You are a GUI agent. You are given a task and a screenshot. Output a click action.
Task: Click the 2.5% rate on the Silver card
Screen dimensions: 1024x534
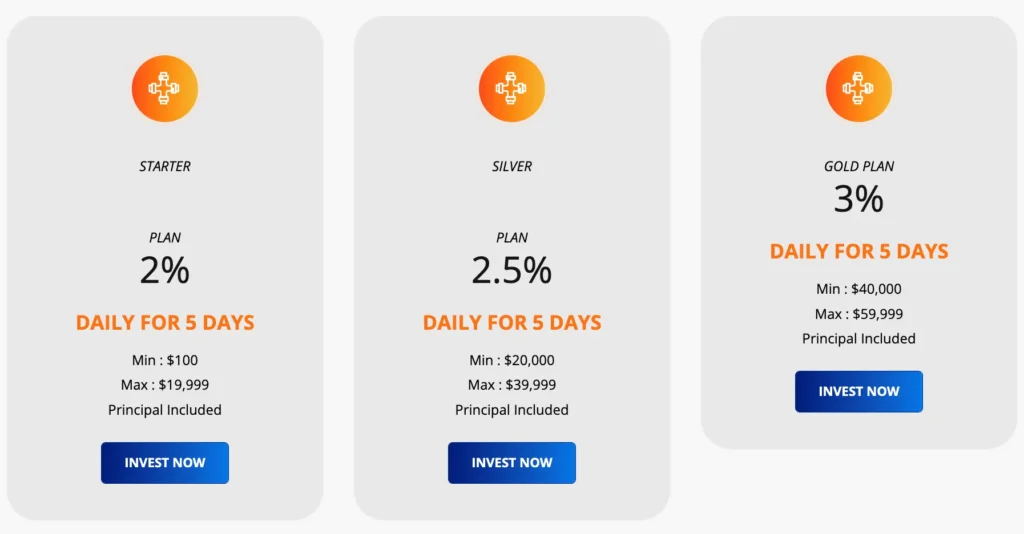click(x=512, y=270)
